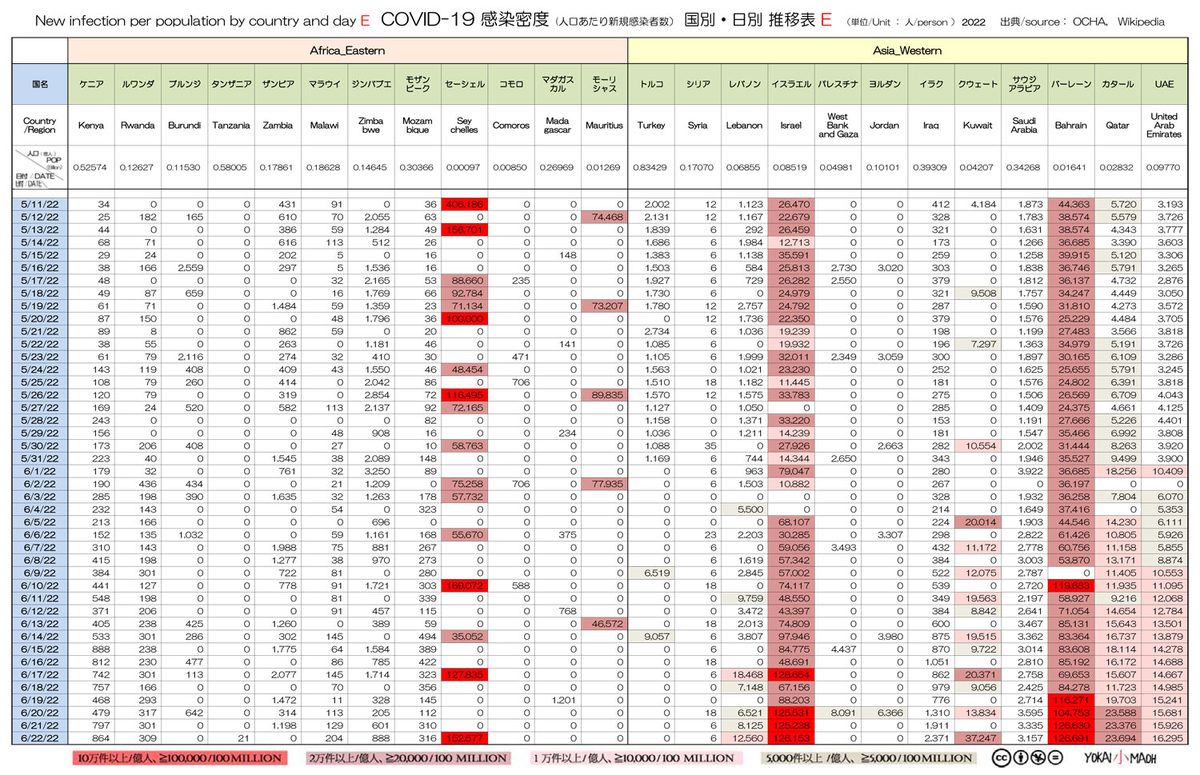Click UAE value 16,295 on 6/22/22
Screen dimensions: 1200x775
(x=1166, y=737)
